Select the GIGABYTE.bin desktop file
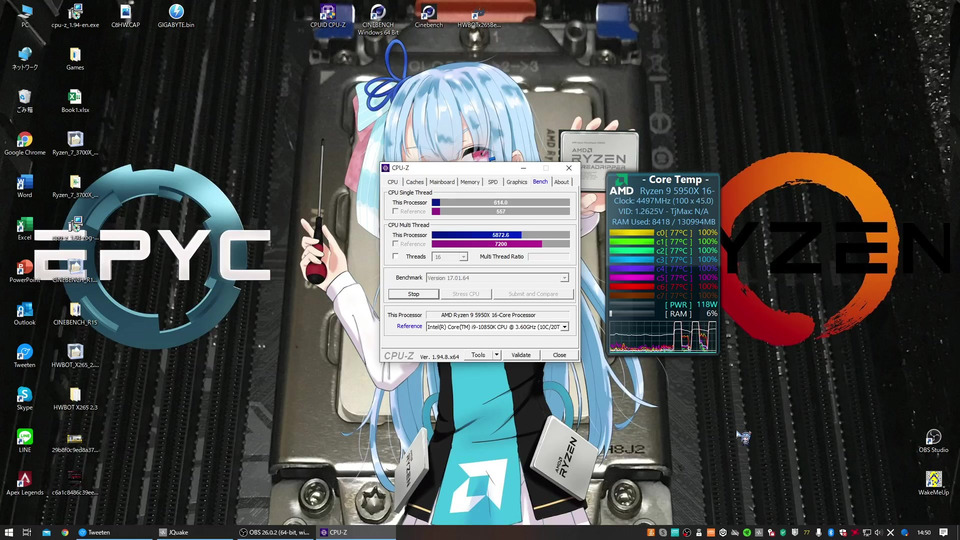 [176, 16]
